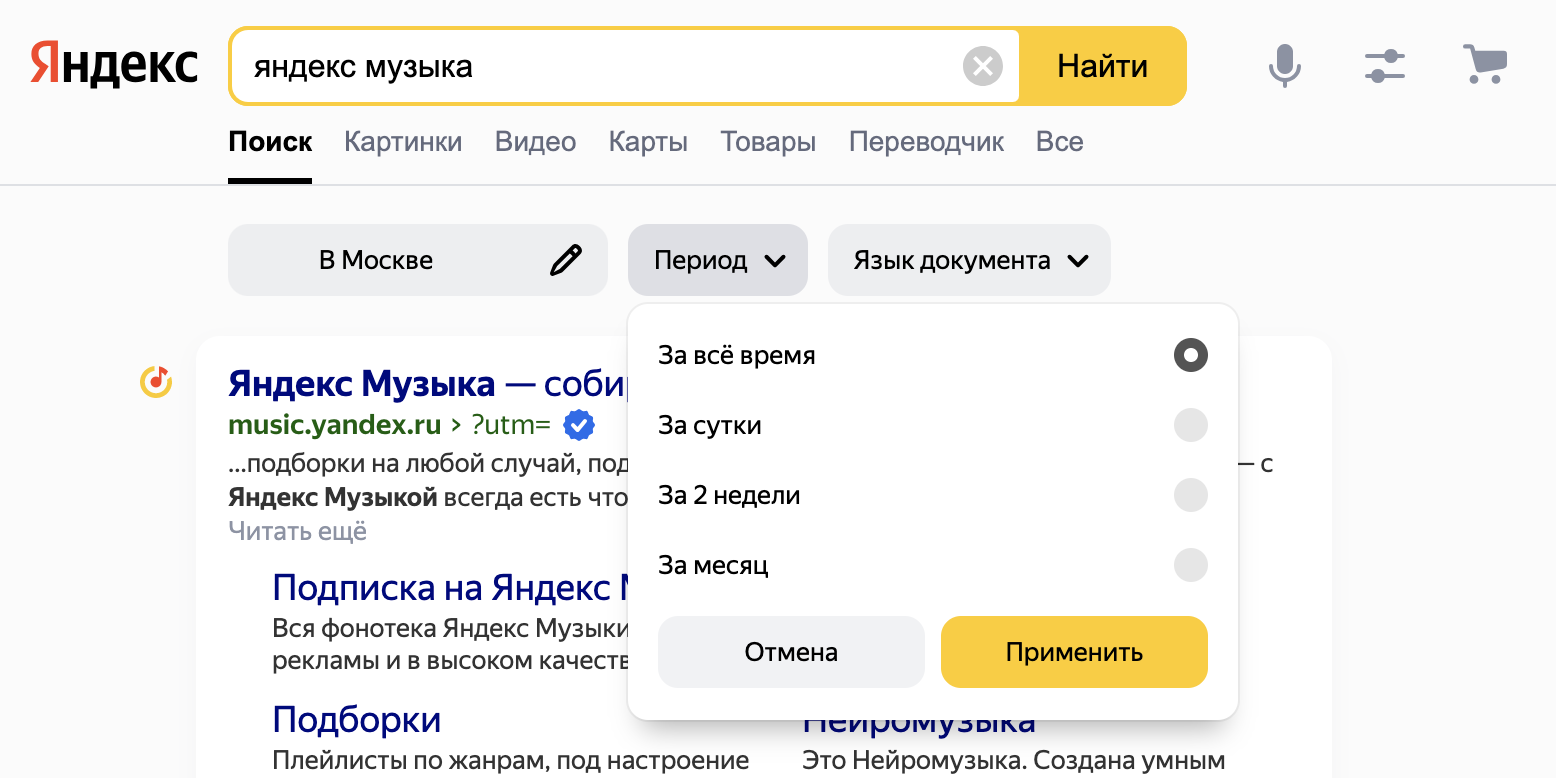The image size is (1556, 778).
Task: Select the "За всё время" radio option
Action: (1190, 355)
